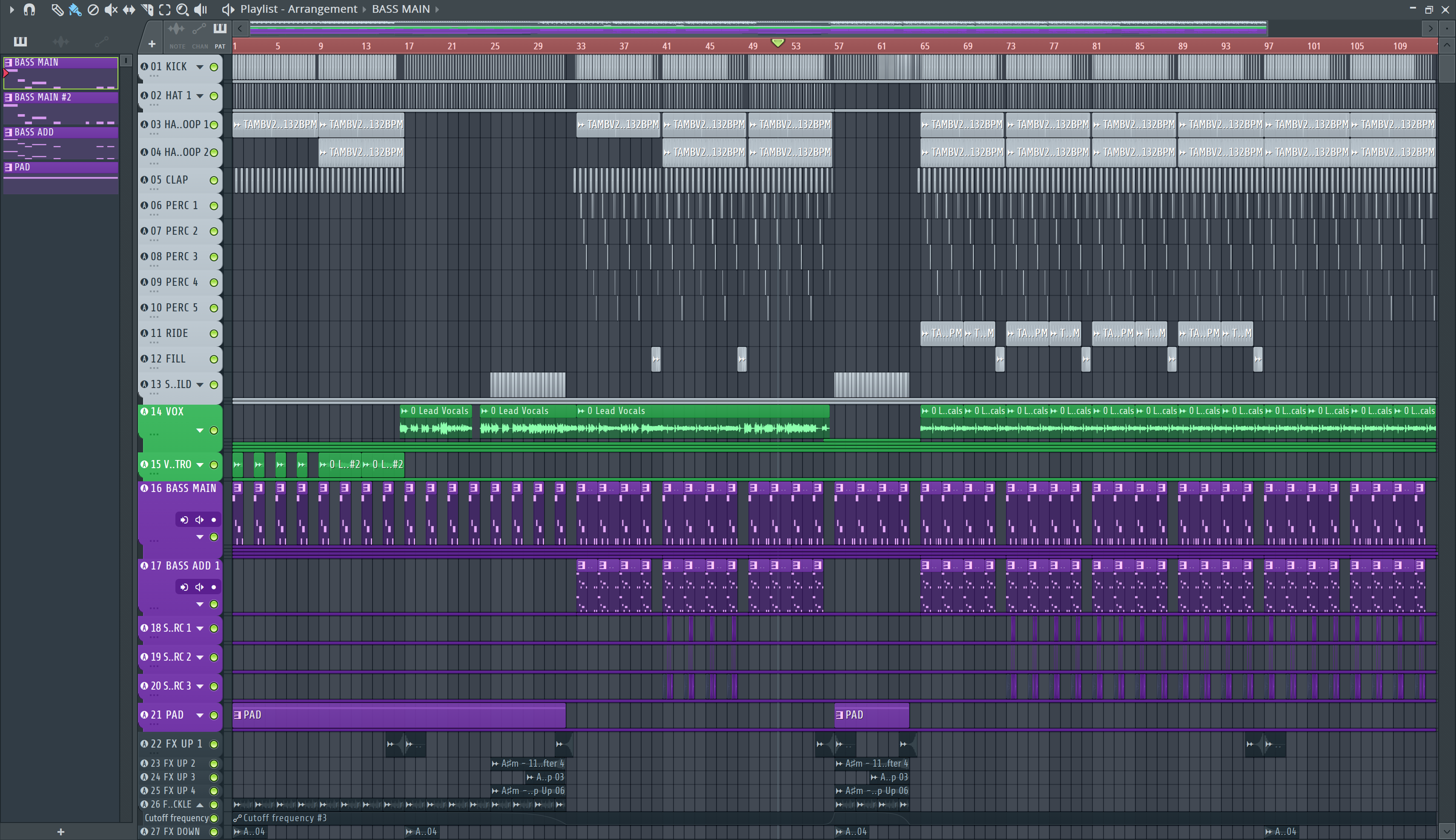Image resolution: width=1456 pixels, height=840 pixels.
Task: Click the input icon on 17 BASS ADD 1
Action: pos(184,587)
